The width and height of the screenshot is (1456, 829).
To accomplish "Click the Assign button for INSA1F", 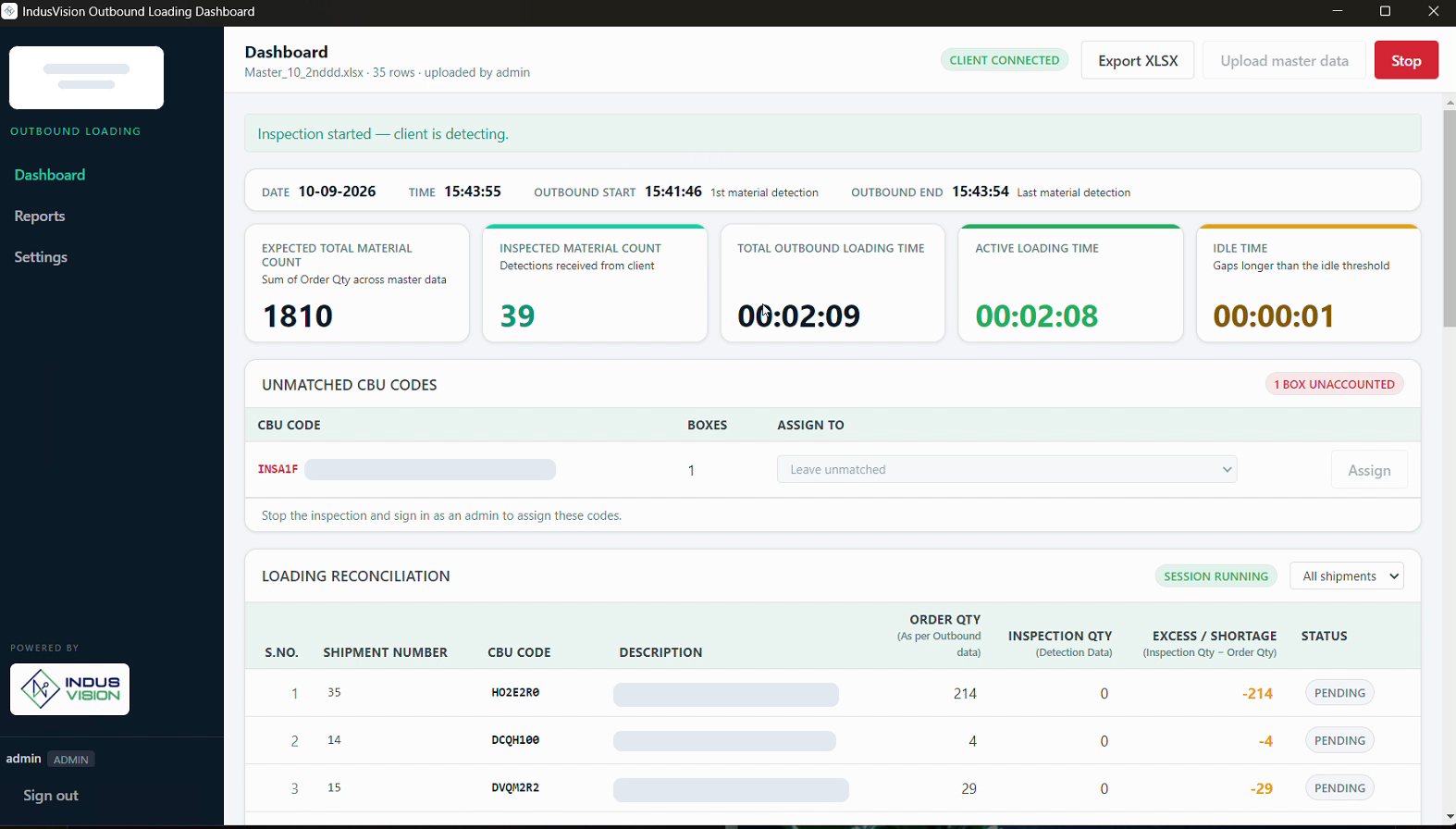I will [1369, 470].
